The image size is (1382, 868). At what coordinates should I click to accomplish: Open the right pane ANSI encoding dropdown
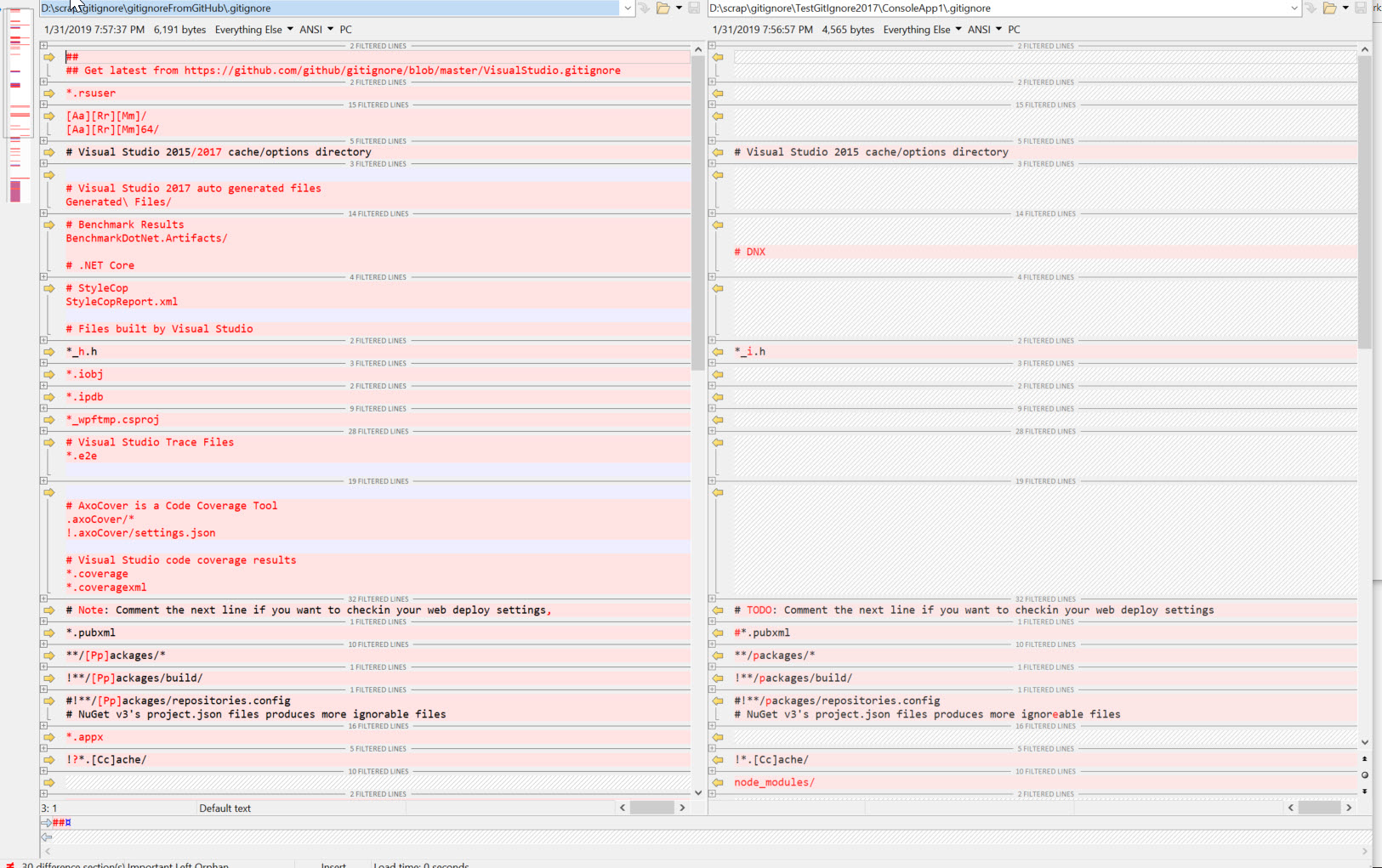tap(984, 30)
